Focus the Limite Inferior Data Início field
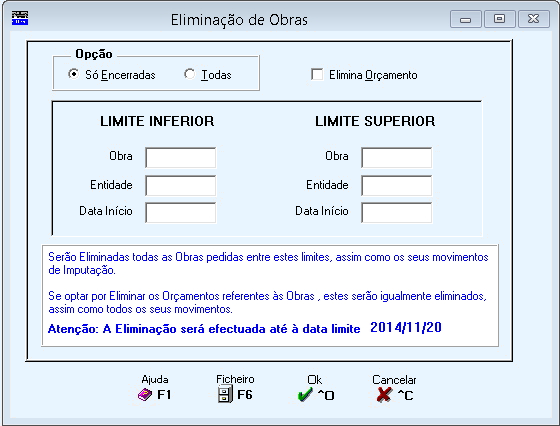The image size is (560, 426). (181, 212)
